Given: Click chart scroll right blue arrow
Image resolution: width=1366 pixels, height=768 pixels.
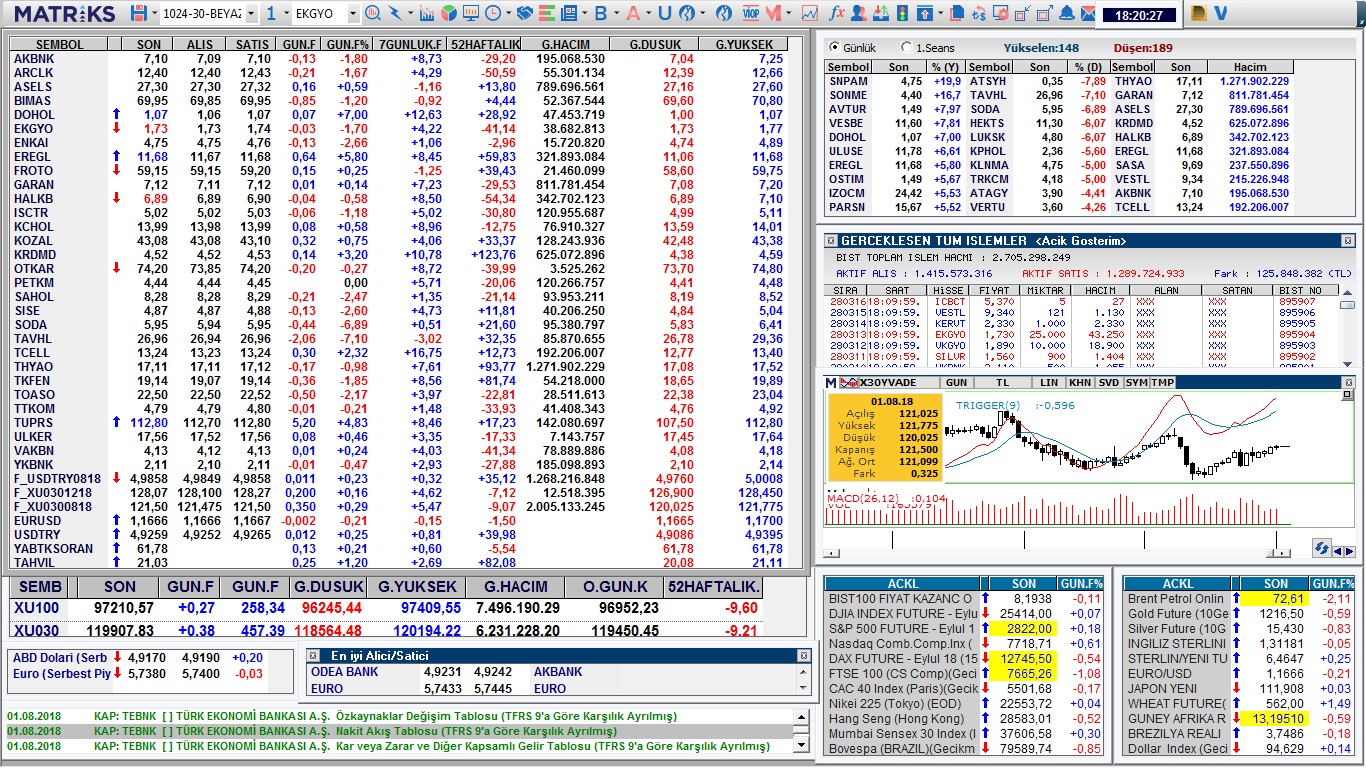Looking at the screenshot, I should [1350, 551].
